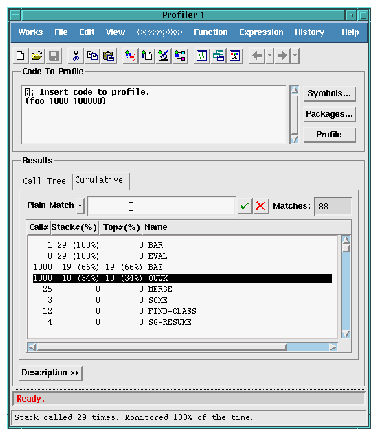Clear the filter with red X
The width and height of the screenshot is (379, 438).
(261, 206)
